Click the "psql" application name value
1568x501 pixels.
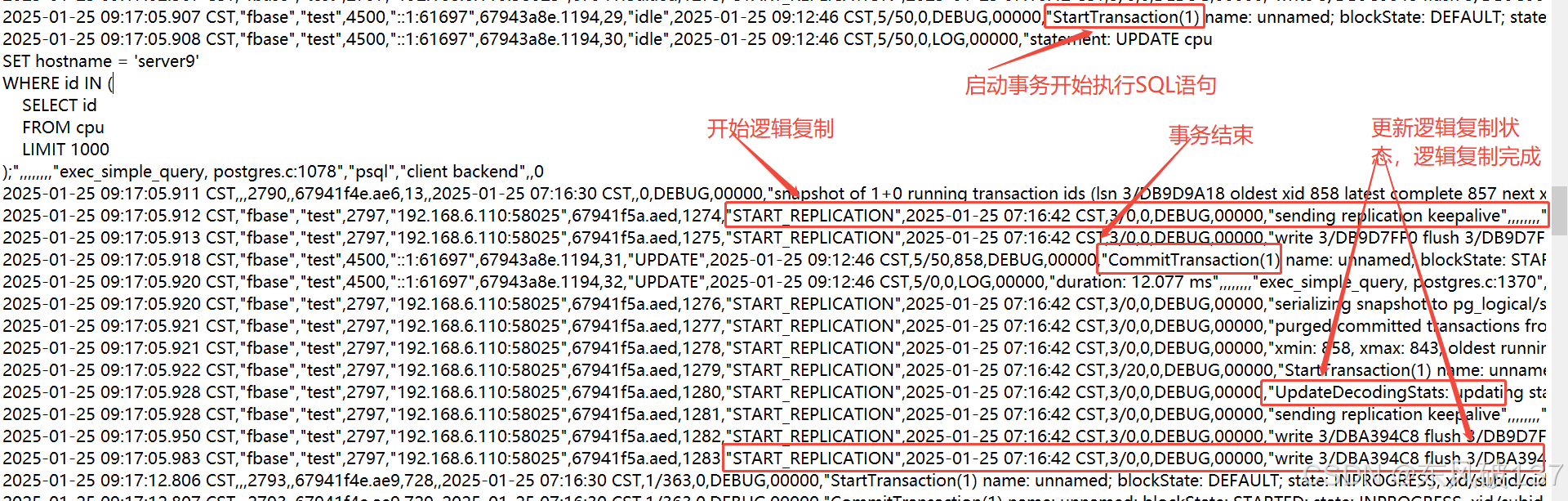click(x=370, y=172)
